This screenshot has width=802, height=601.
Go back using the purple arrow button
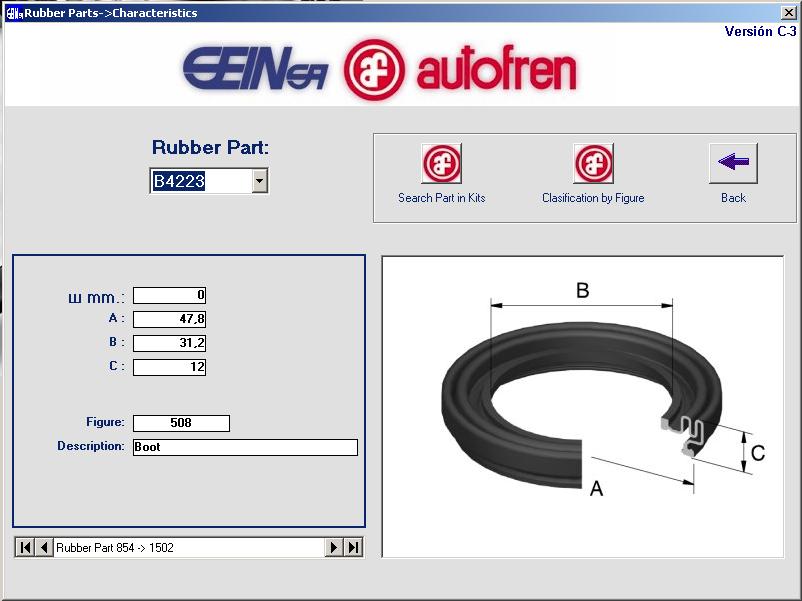click(733, 163)
